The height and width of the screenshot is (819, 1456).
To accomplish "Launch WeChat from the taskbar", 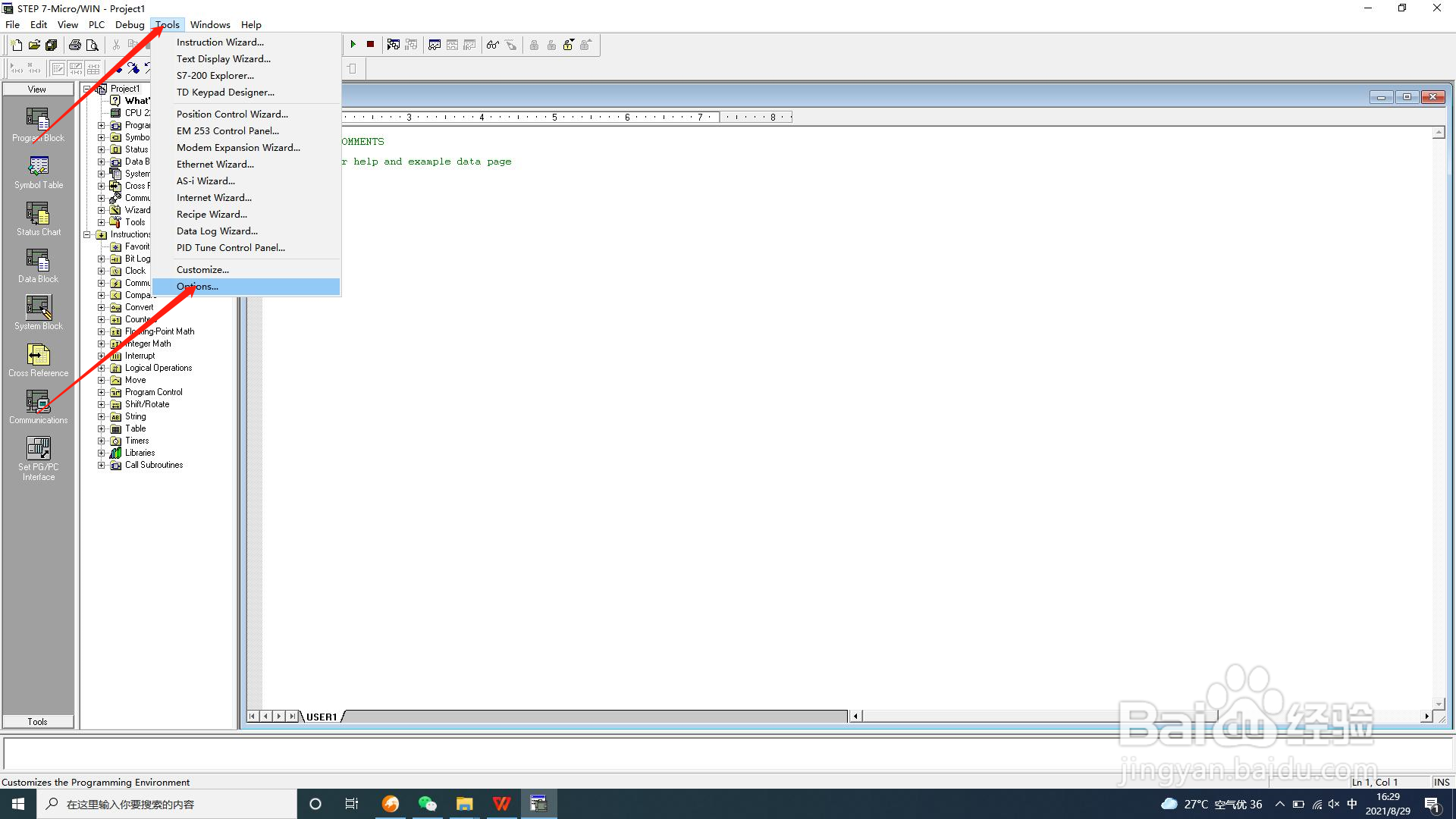I will point(427,804).
